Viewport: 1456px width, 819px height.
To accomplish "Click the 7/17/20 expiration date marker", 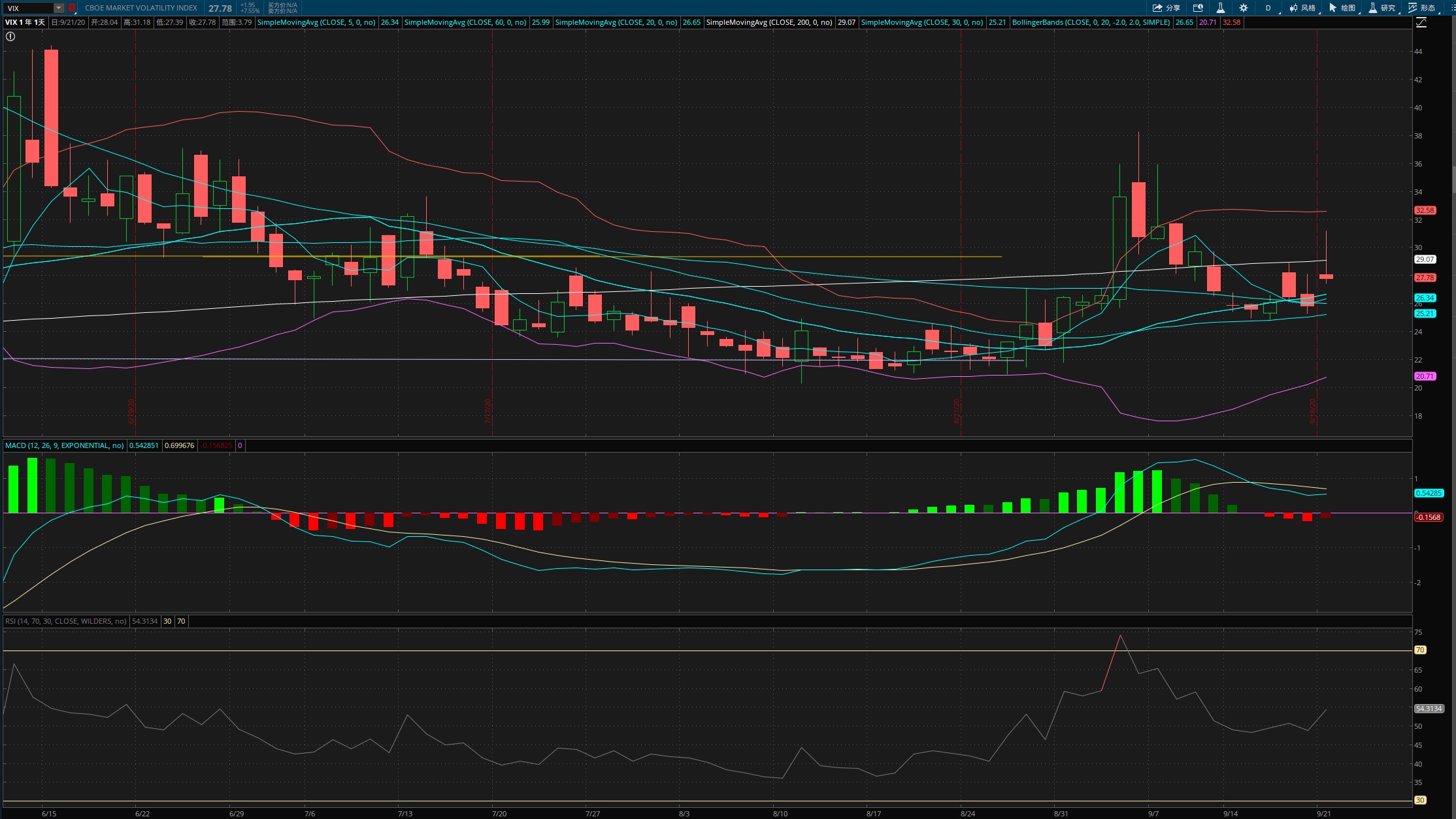I will tap(488, 411).
